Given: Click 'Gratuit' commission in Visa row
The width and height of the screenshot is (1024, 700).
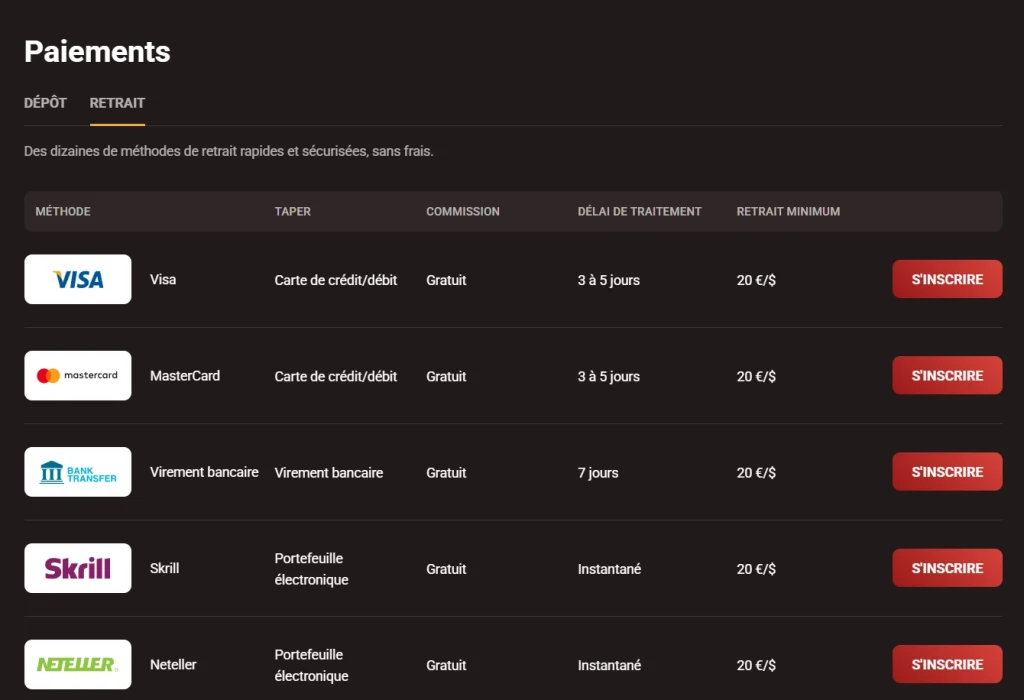Looking at the screenshot, I should click(x=446, y=280).
